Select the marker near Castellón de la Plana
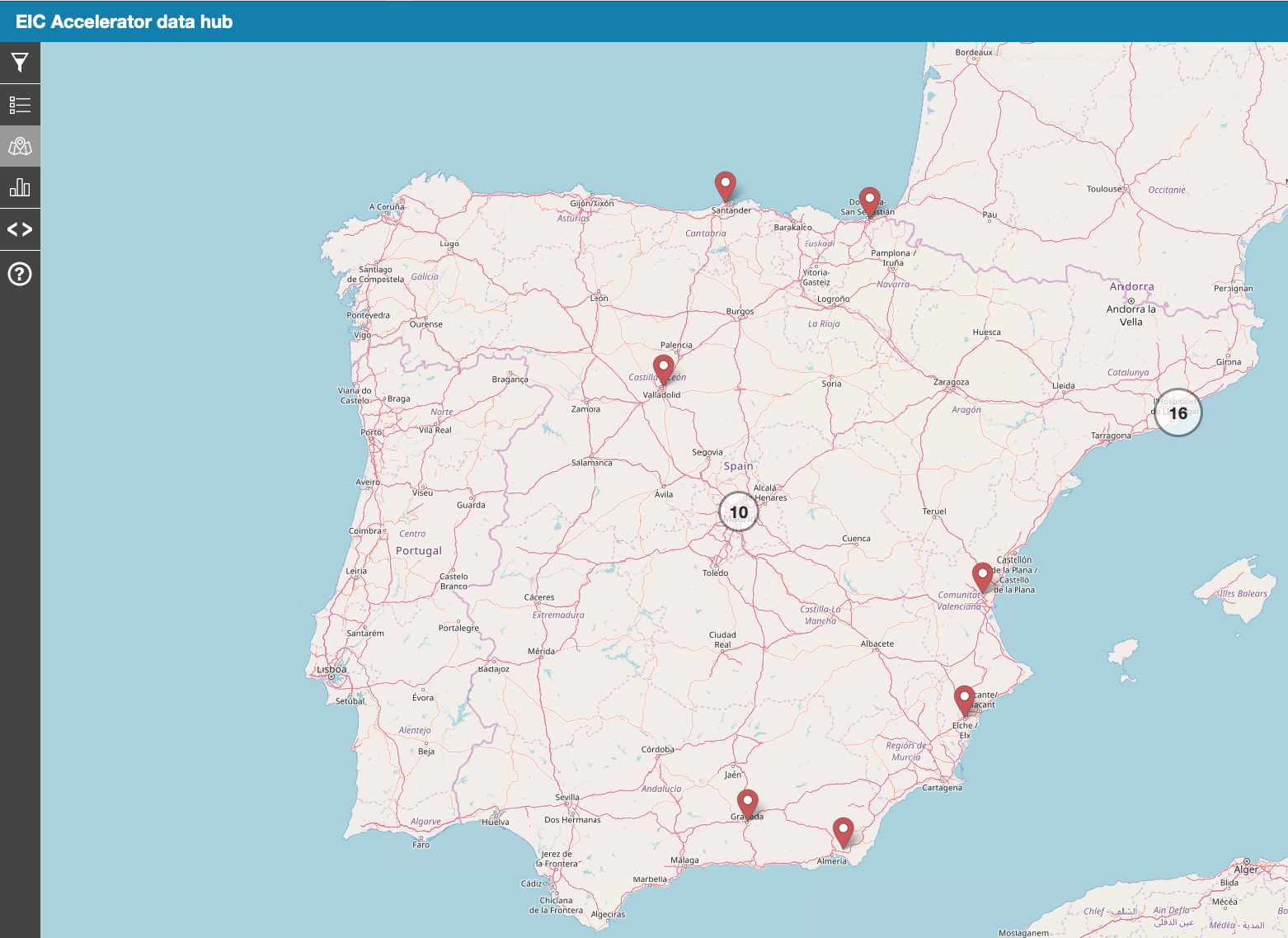The height and width of the screenshot is (938, 1288). pyautogui.click(x=982, y=575)
